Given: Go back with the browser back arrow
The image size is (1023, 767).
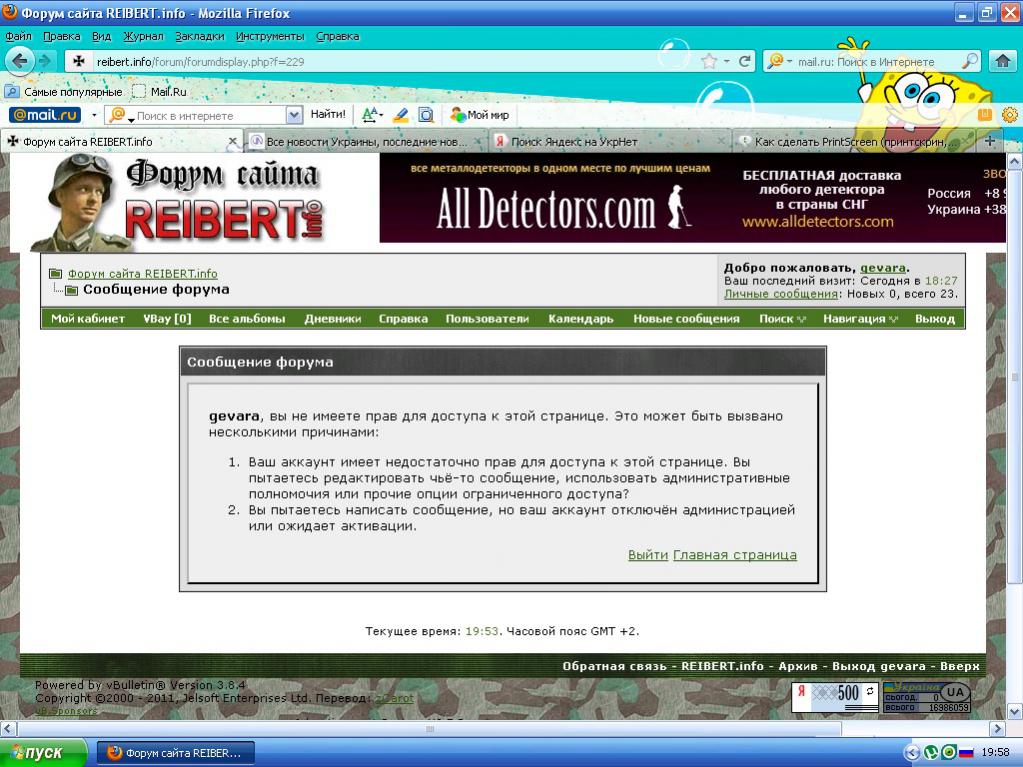Looking at the screenshot, I should click(x=19, y=61).
